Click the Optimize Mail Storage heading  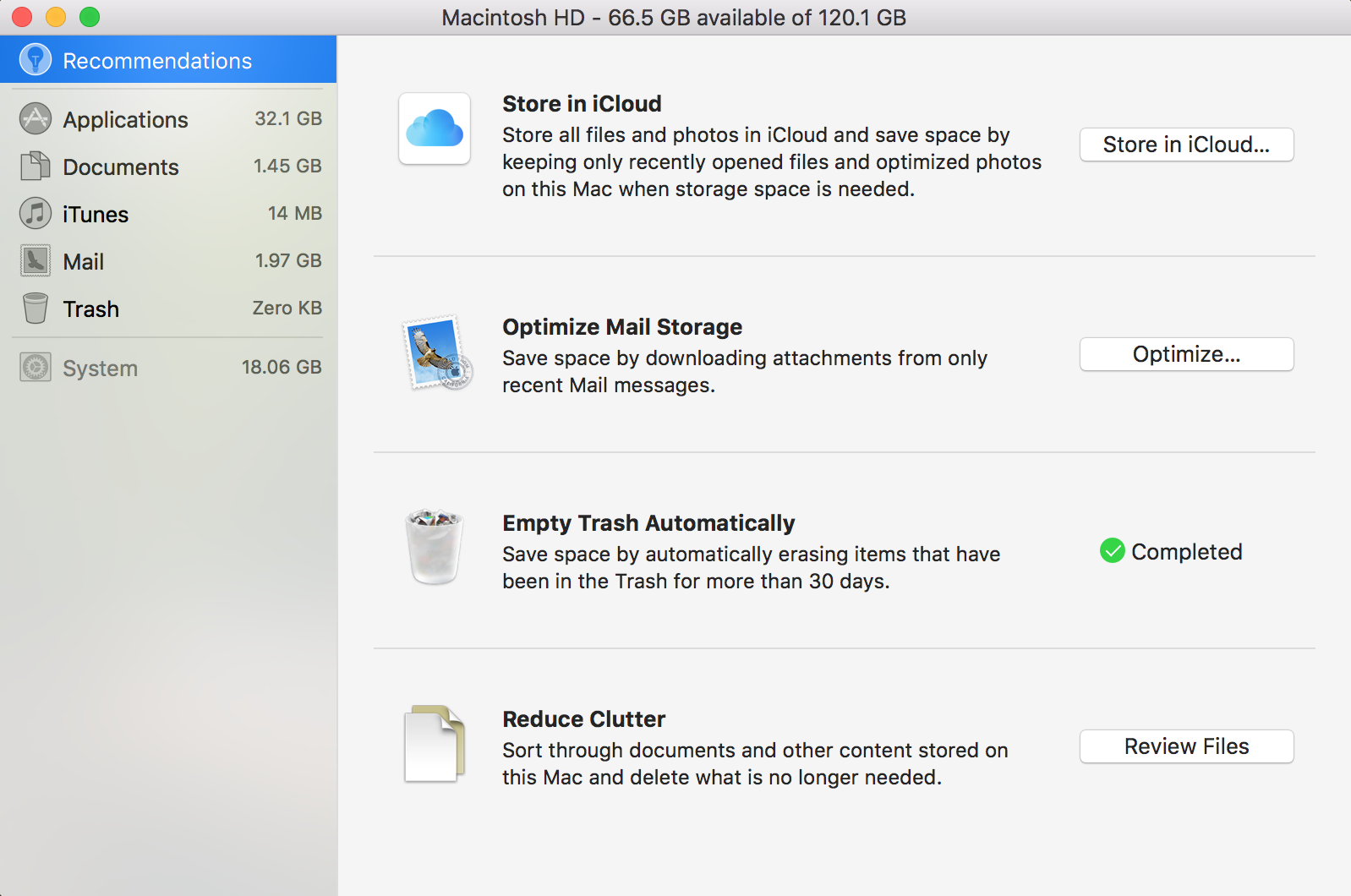[x=622, y=326]
